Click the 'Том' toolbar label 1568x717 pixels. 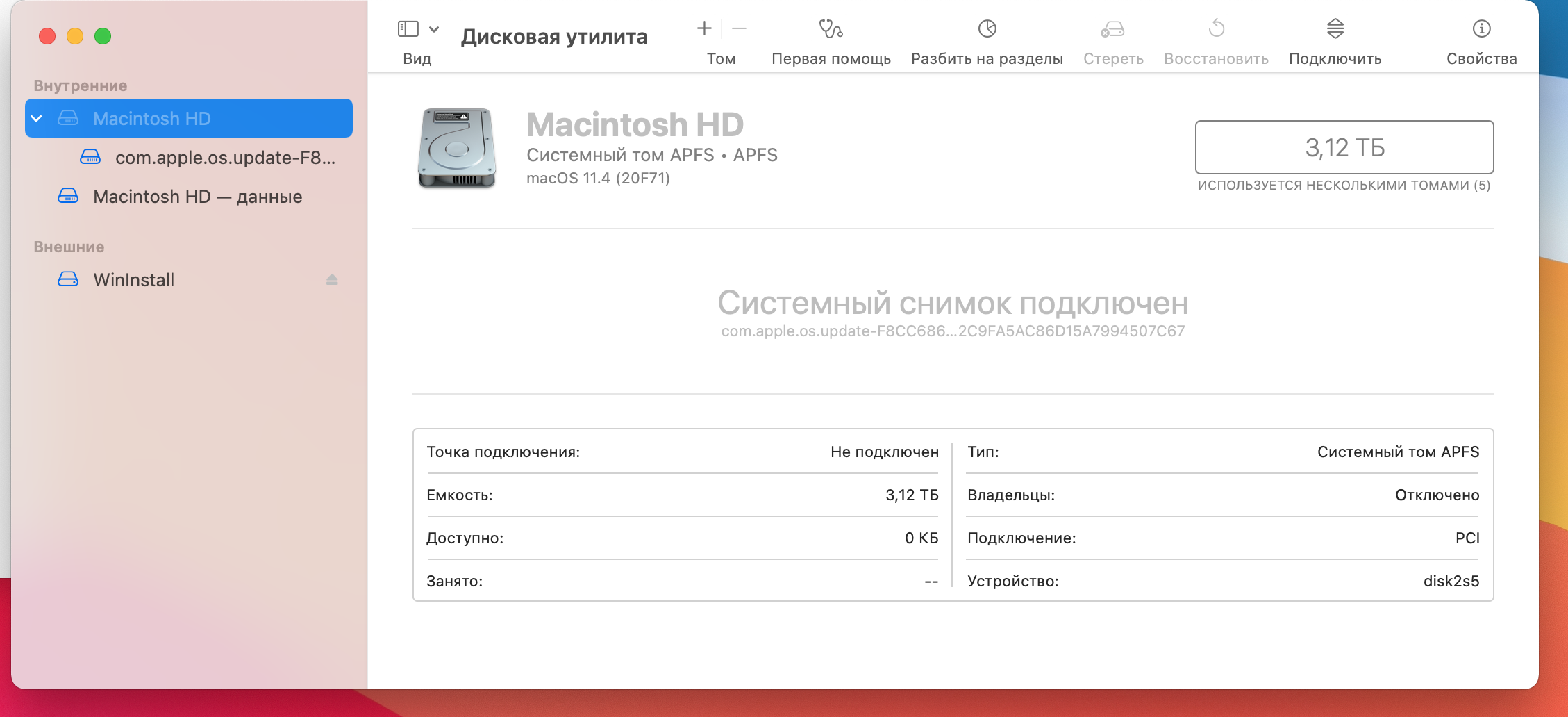point(722,59)
